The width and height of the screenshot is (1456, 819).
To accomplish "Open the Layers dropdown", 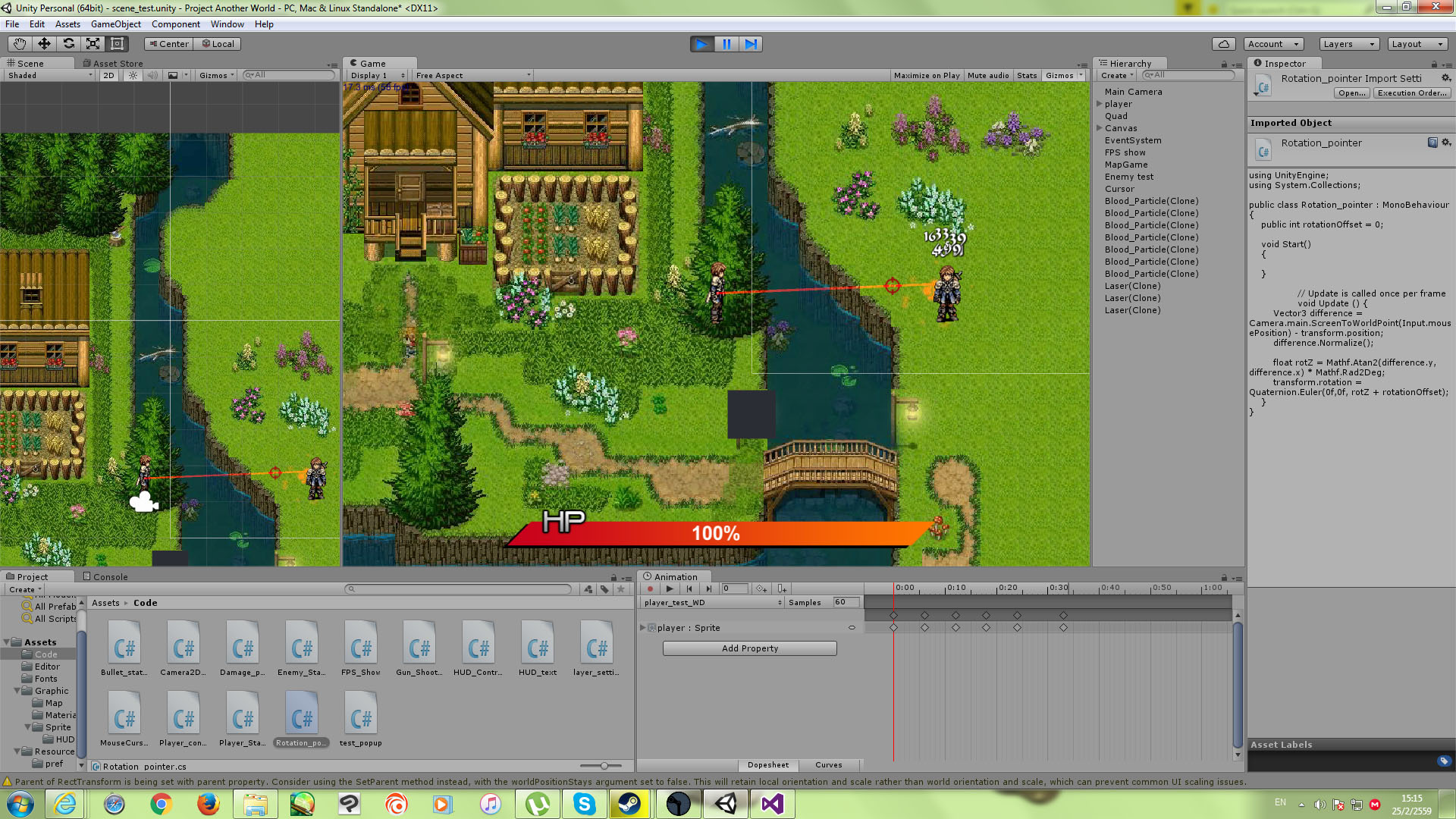I will (x=1348, y=44).
